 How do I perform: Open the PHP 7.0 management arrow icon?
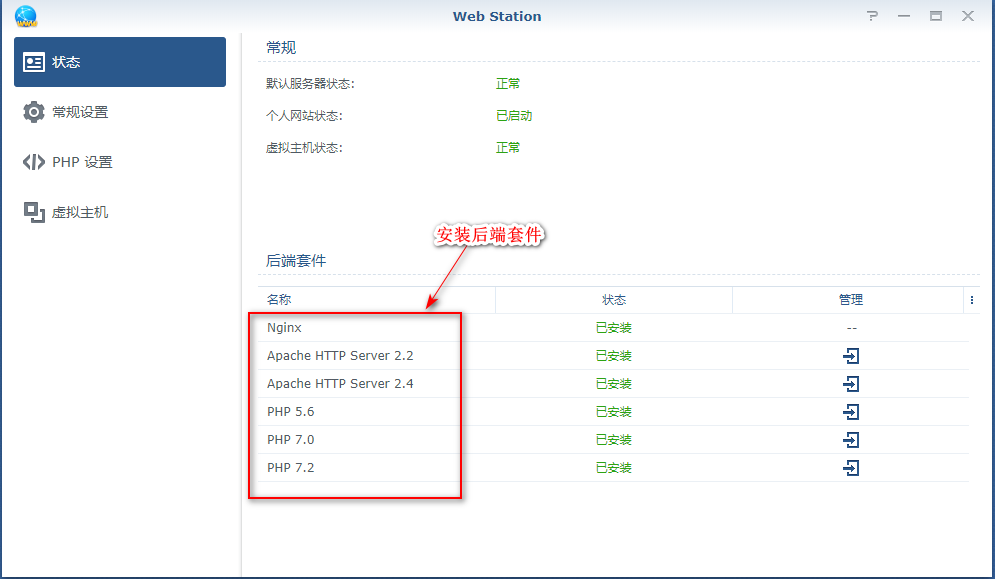pos(850,439)
